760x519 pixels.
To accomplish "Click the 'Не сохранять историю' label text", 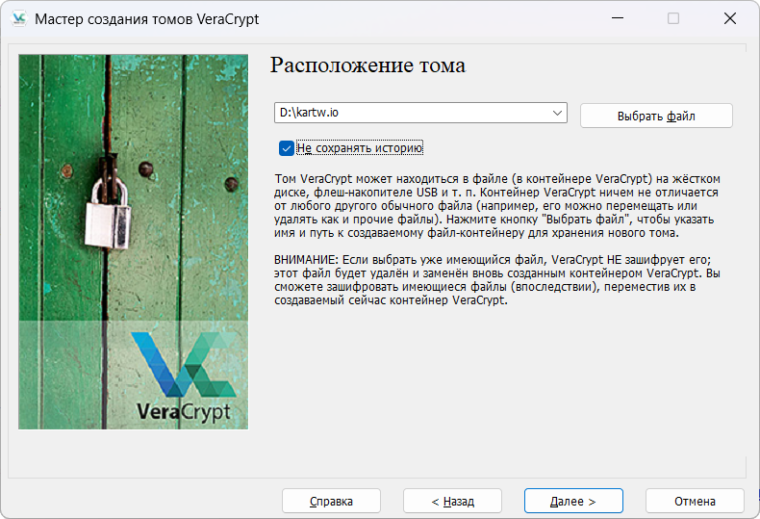I will [x=360, y=148].
